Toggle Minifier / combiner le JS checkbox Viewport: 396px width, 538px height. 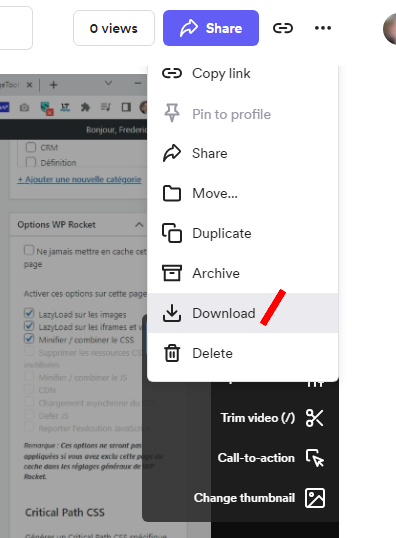(29, 377)
